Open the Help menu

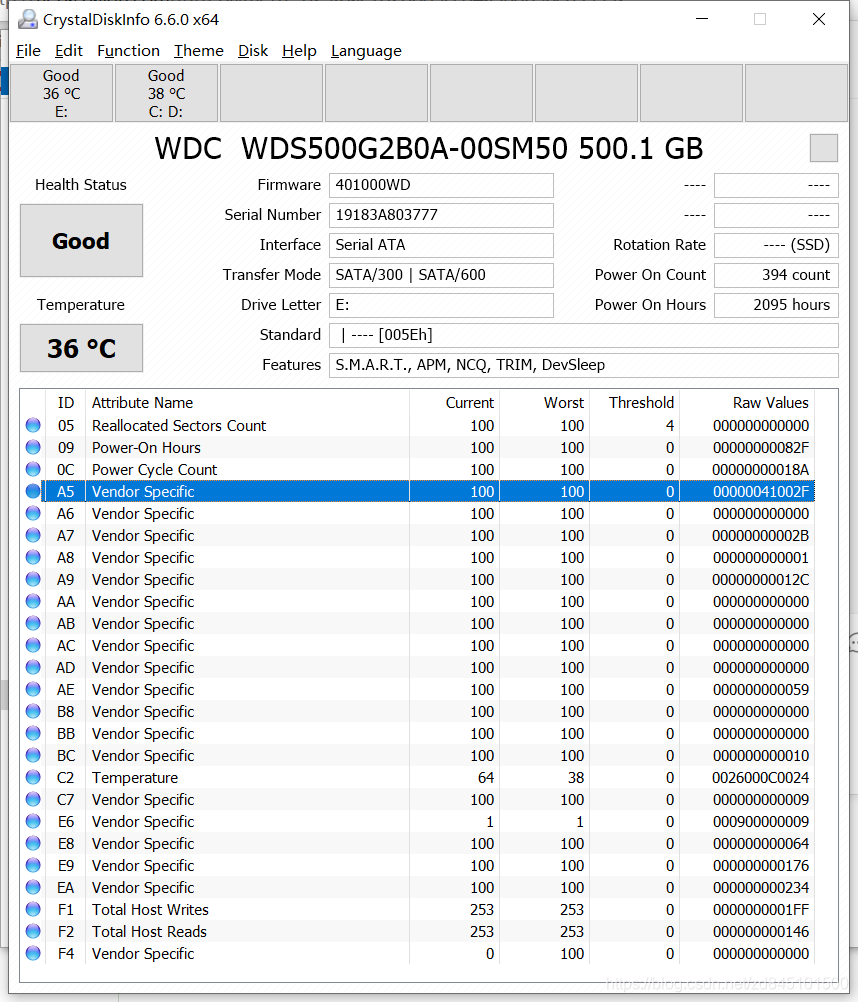click(x=299, y=50)
